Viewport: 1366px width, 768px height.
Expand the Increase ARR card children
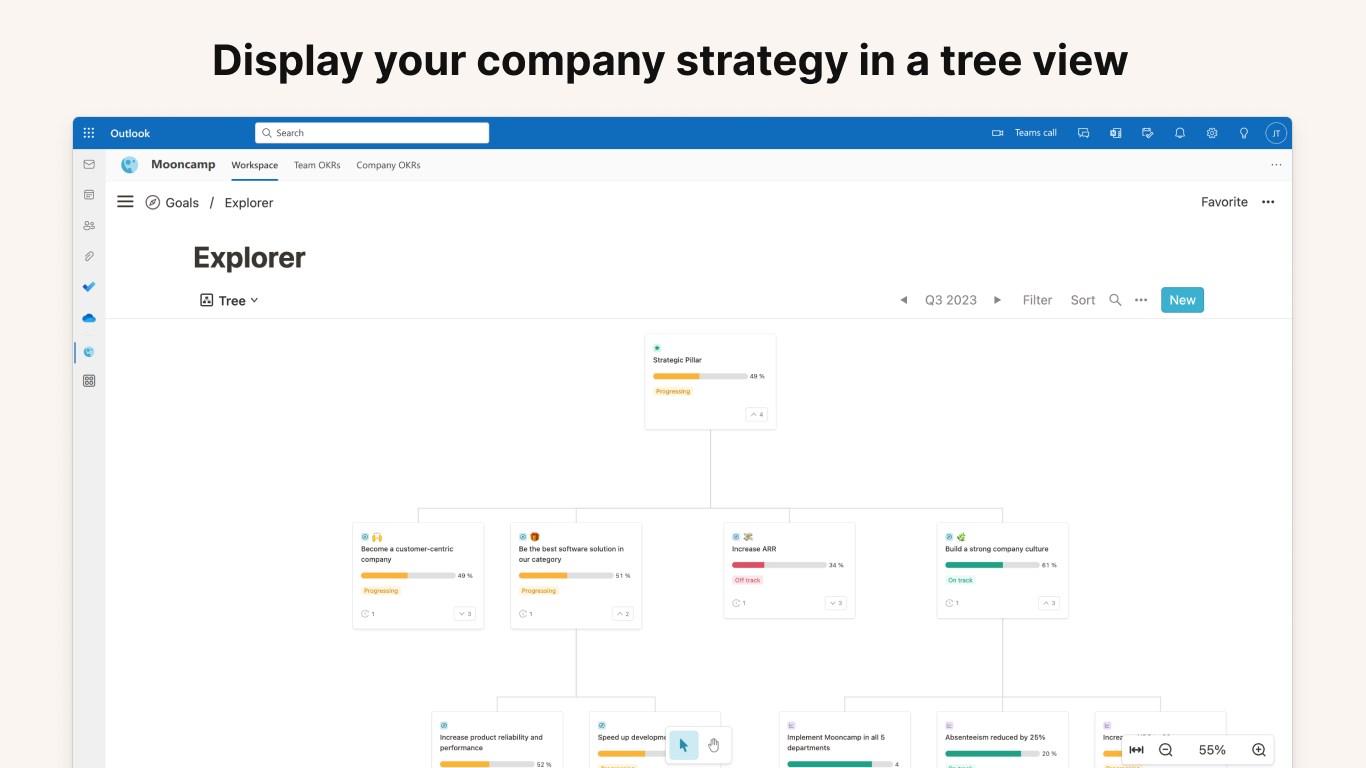coord(836,603)
